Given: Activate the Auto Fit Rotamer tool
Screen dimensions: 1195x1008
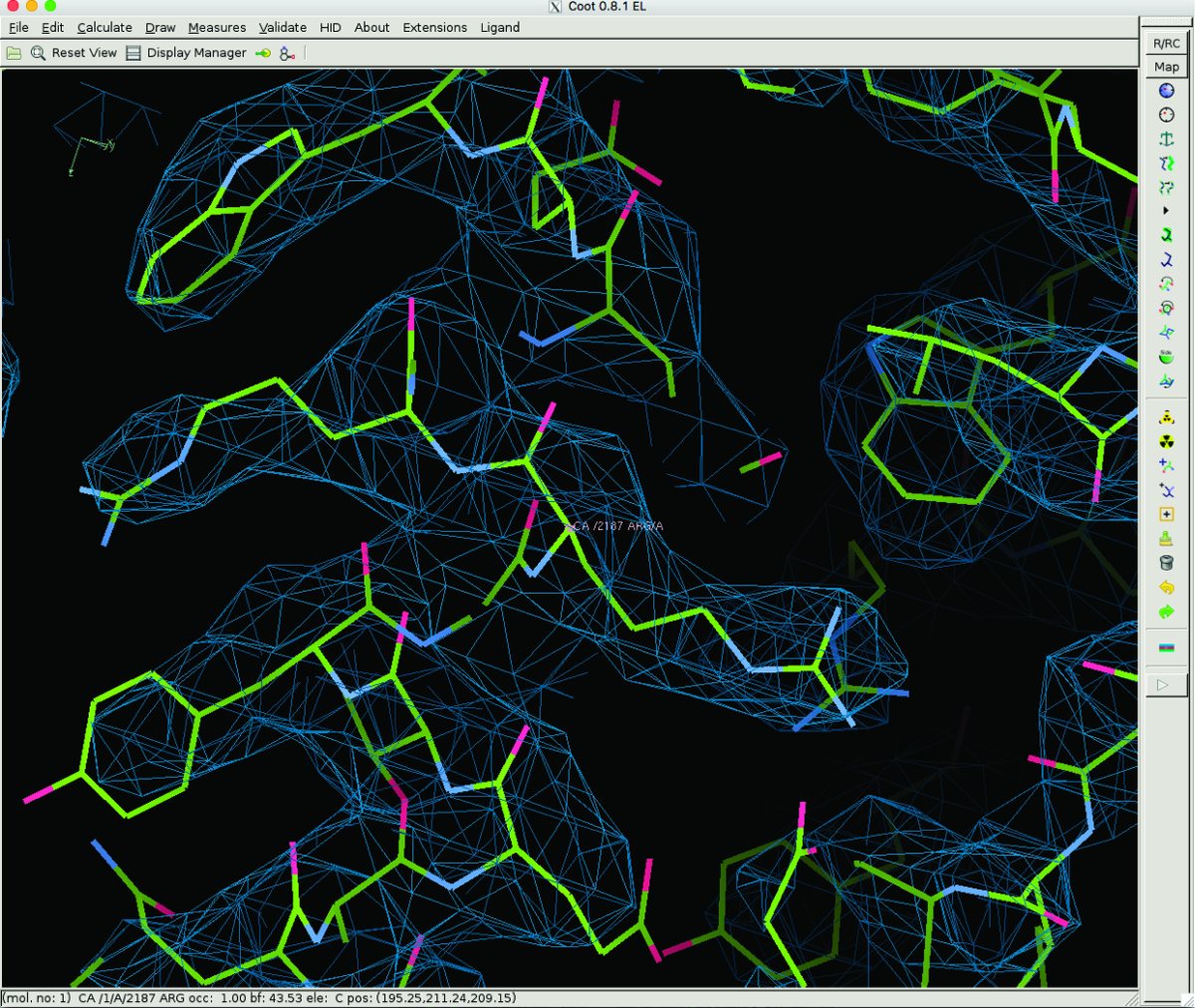Looking at the screenshot, I should point(1166,235).
